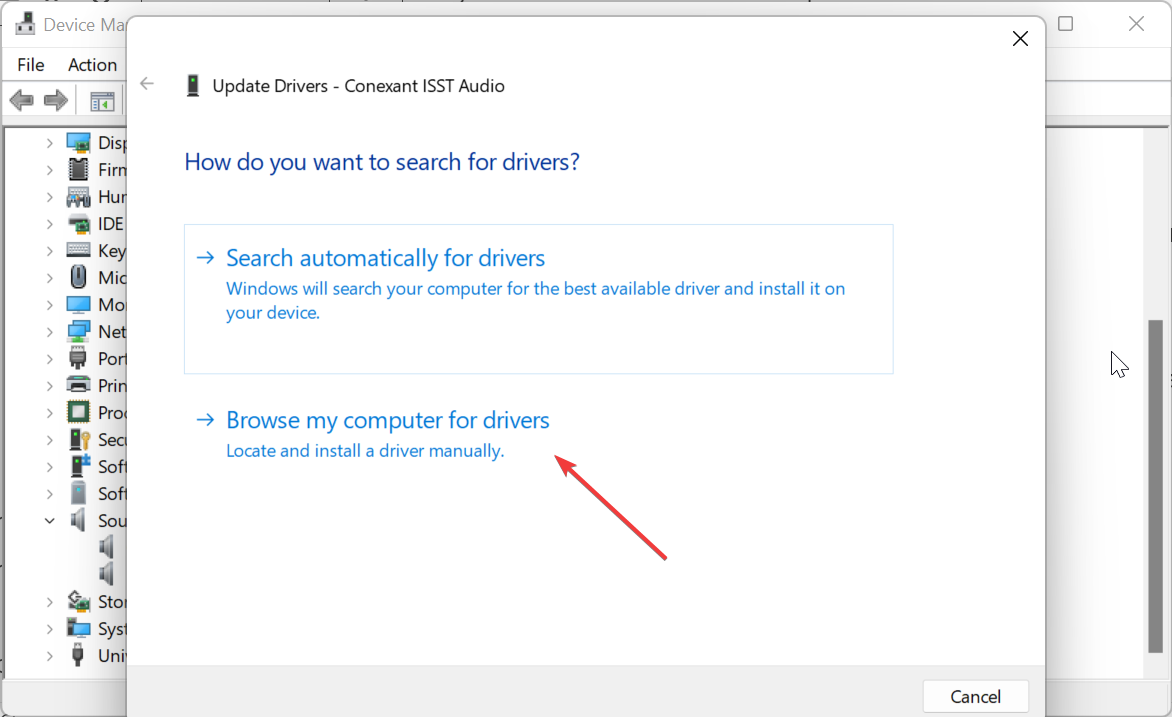Image resolution: width=1172 pixels, height=717 pixels.
Task: Select the Keyboards icon
Action: pos(78,250)
